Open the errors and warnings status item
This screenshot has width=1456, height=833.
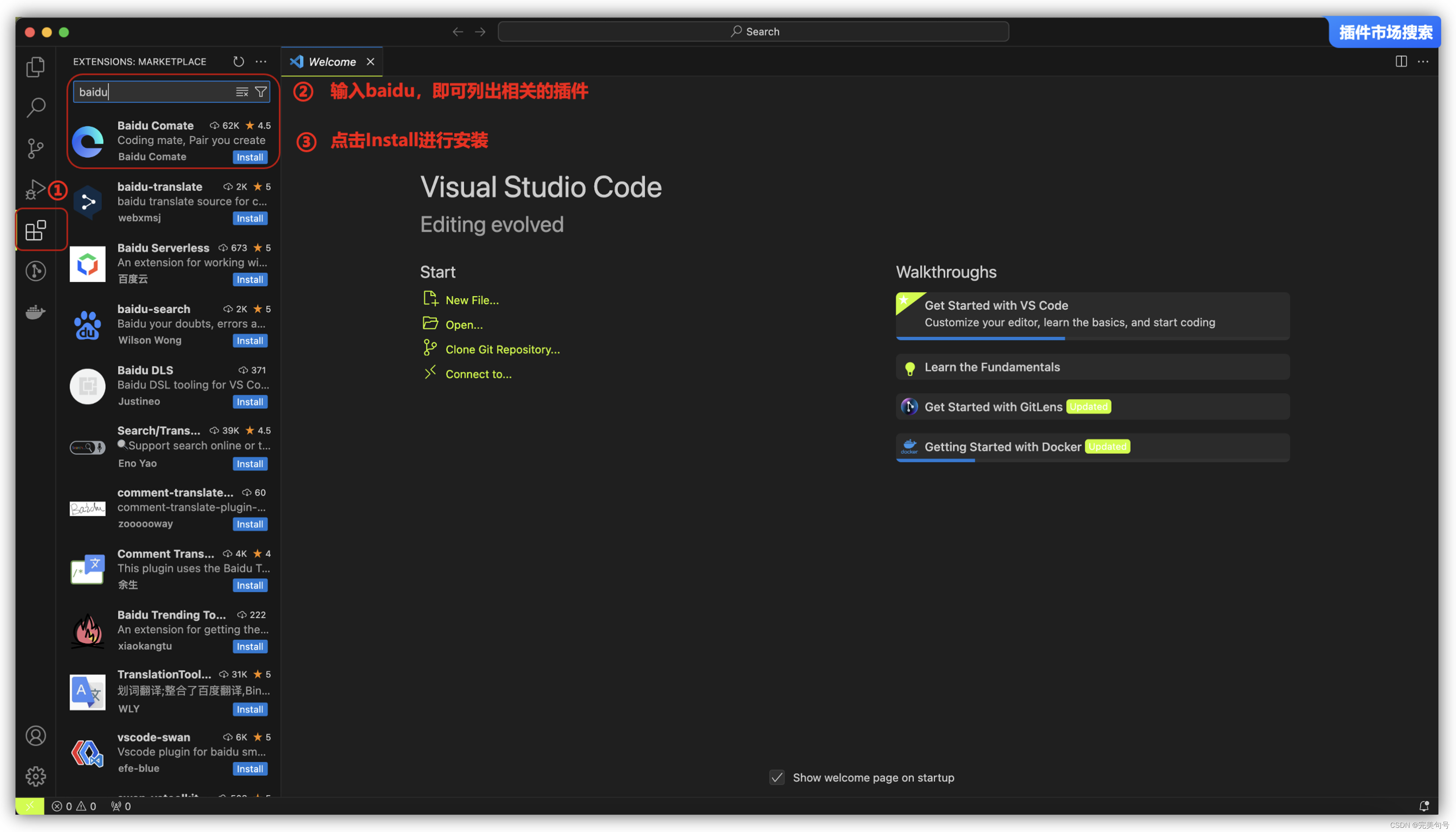pos(74,806)
